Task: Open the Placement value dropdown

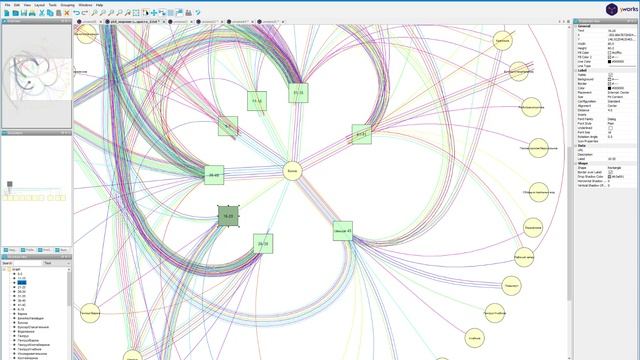Action: (x=622, y=93)
